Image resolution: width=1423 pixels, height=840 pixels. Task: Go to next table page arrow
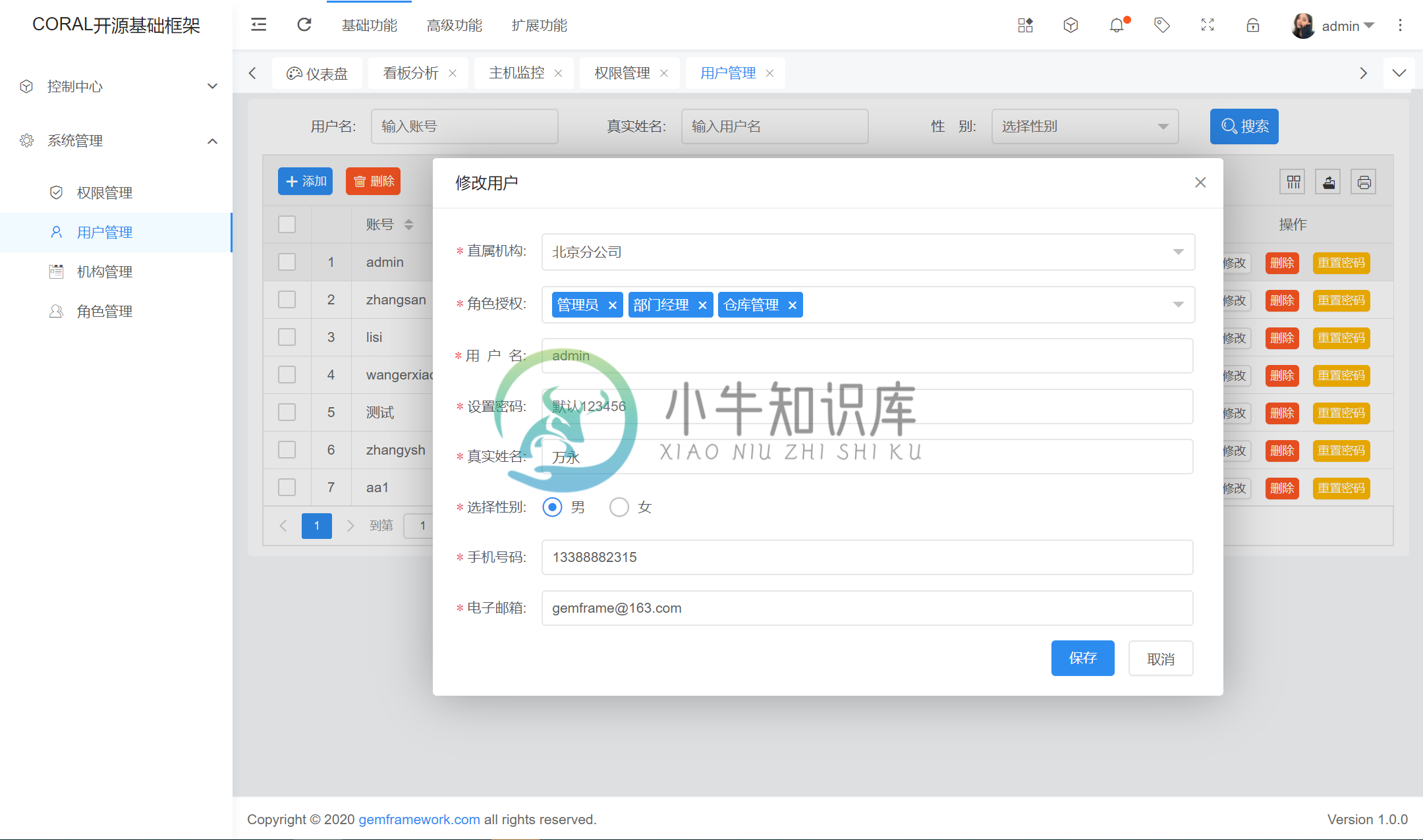pyautogui.click(x=350, y=526)
